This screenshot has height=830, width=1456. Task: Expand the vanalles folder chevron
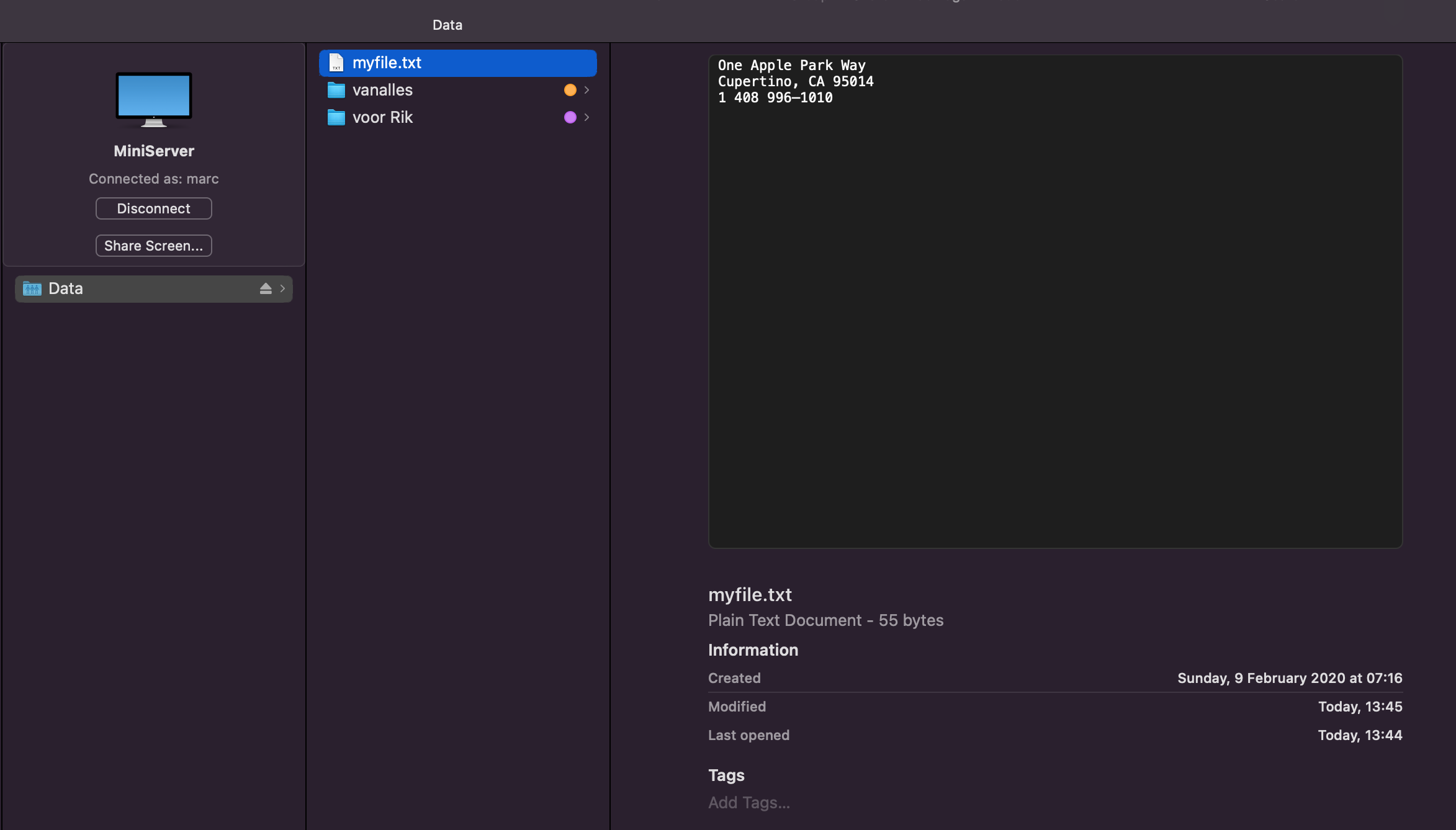point(586,90)
